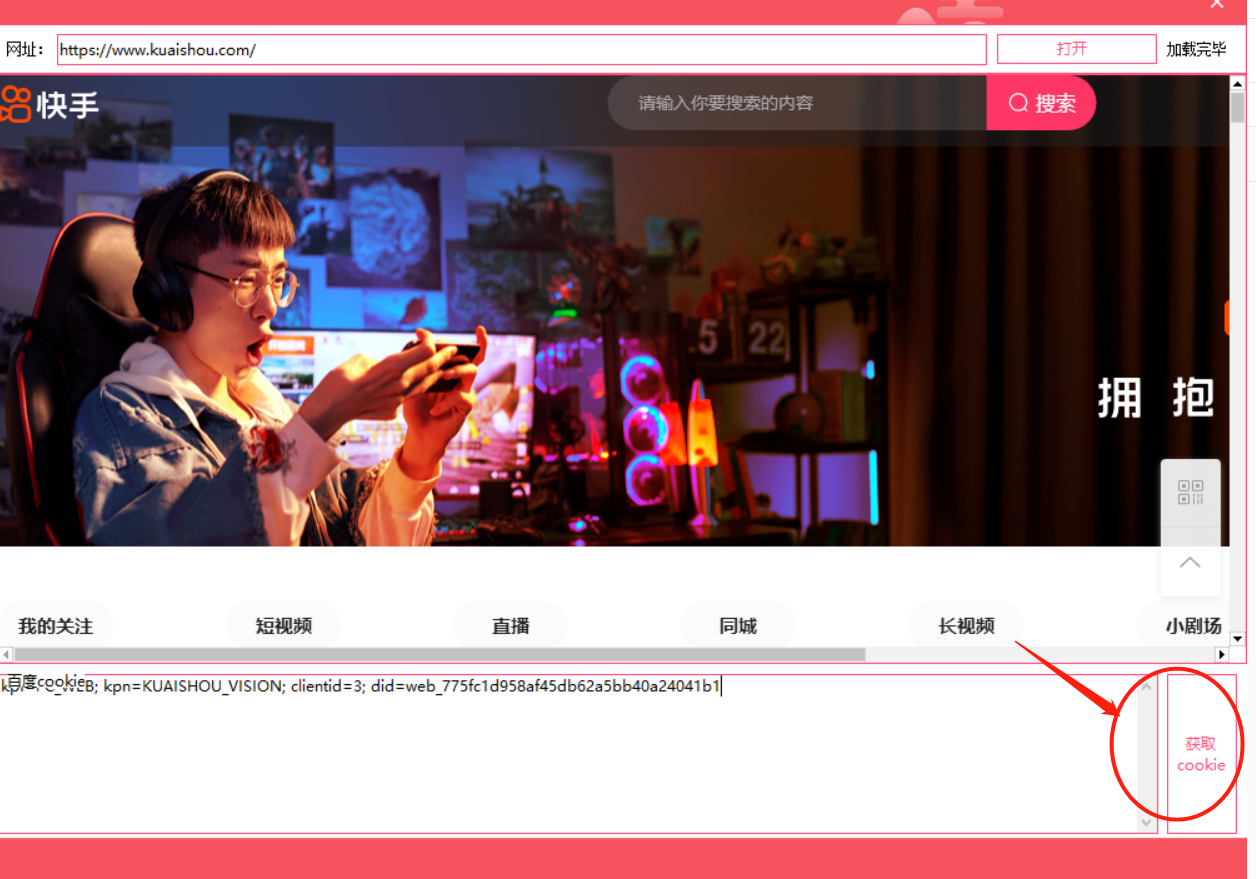Click the 获取 cookie button
The width and height of the screenshot is (1256, 879).
click(x=1201, y=754)
